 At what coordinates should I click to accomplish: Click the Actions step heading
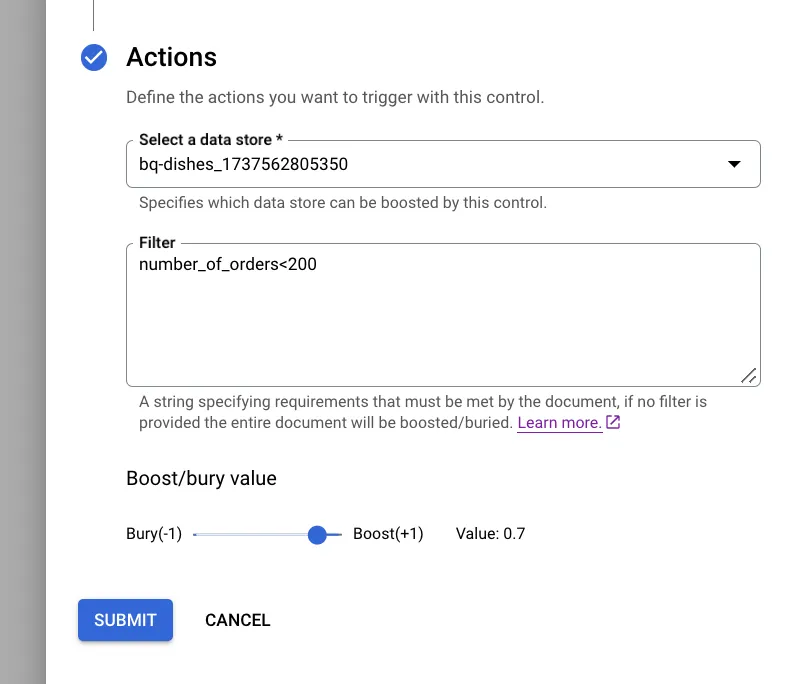click(x=171, y=57)
